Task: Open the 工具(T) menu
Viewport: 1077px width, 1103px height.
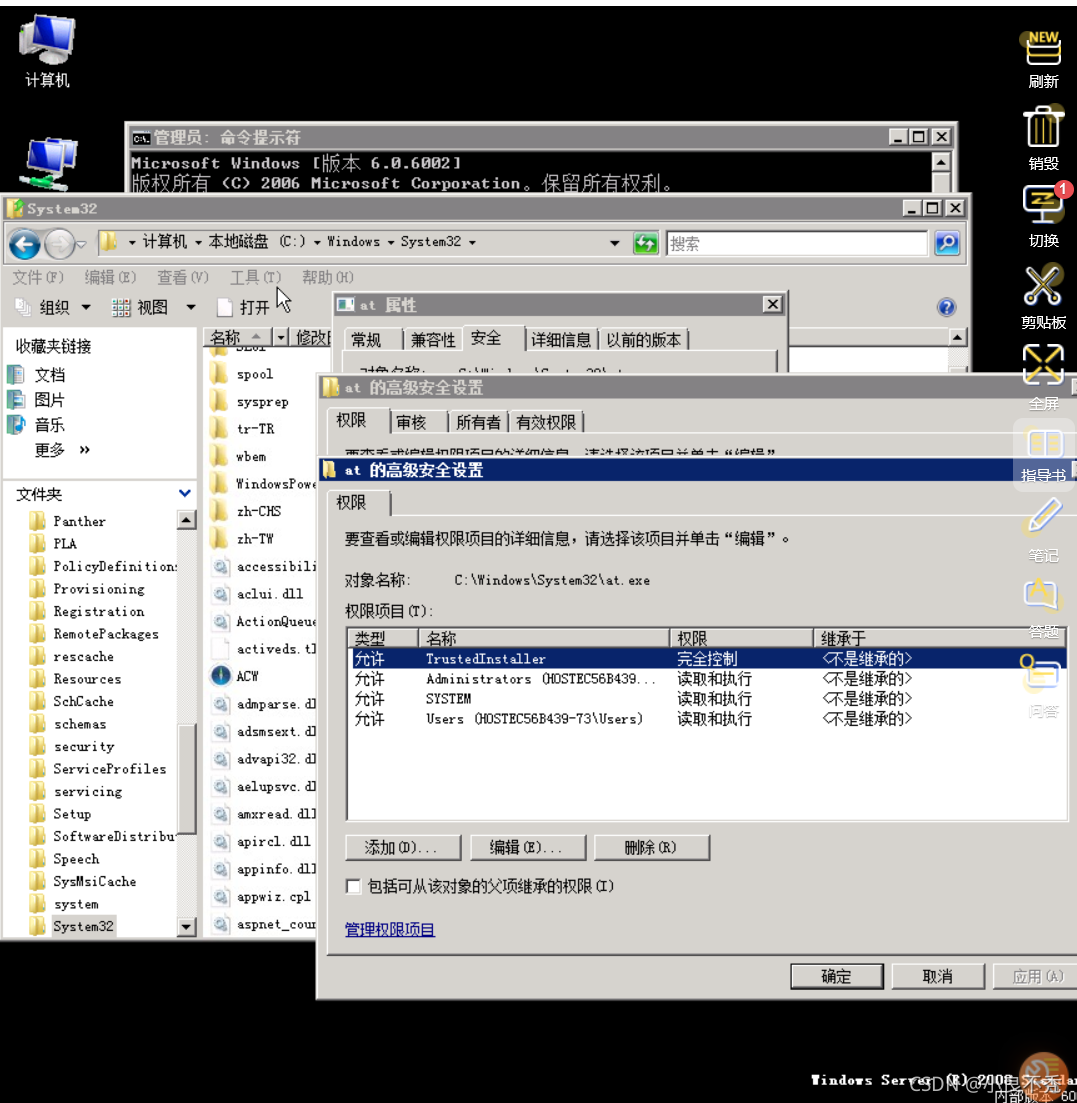Action: click(x=255, y=277)
